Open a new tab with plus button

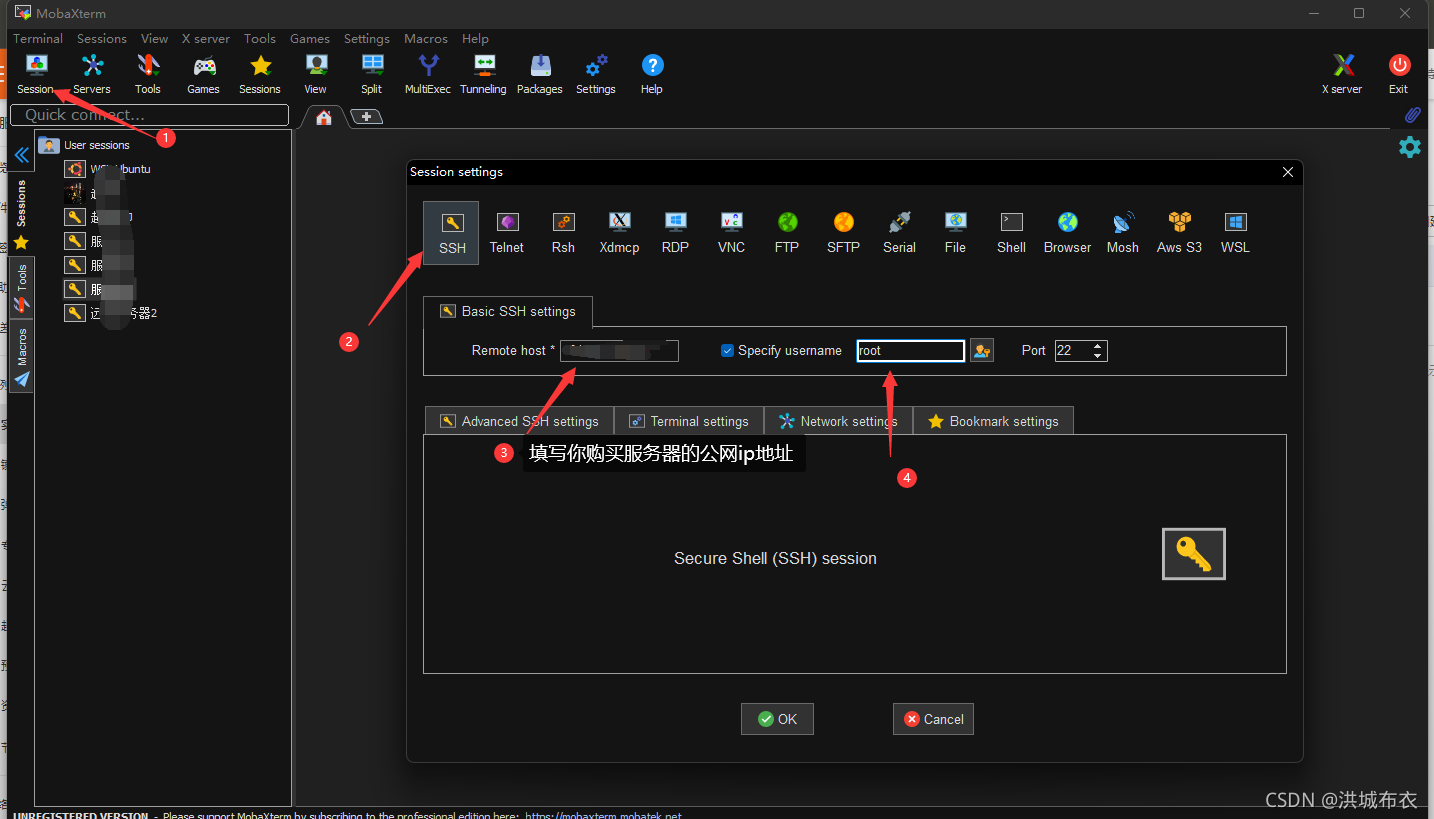click(x=367, y=117)
